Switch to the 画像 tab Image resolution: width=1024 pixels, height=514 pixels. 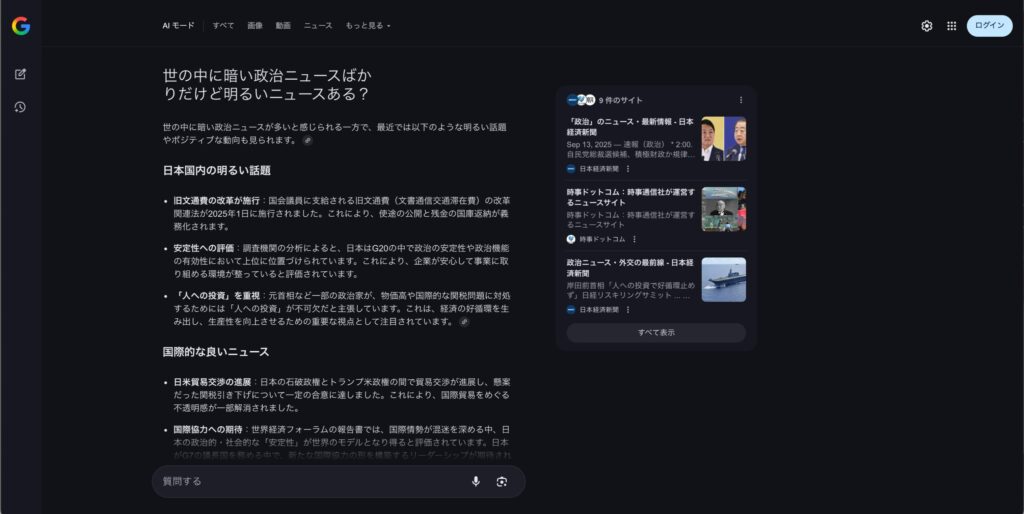[255, 26]
